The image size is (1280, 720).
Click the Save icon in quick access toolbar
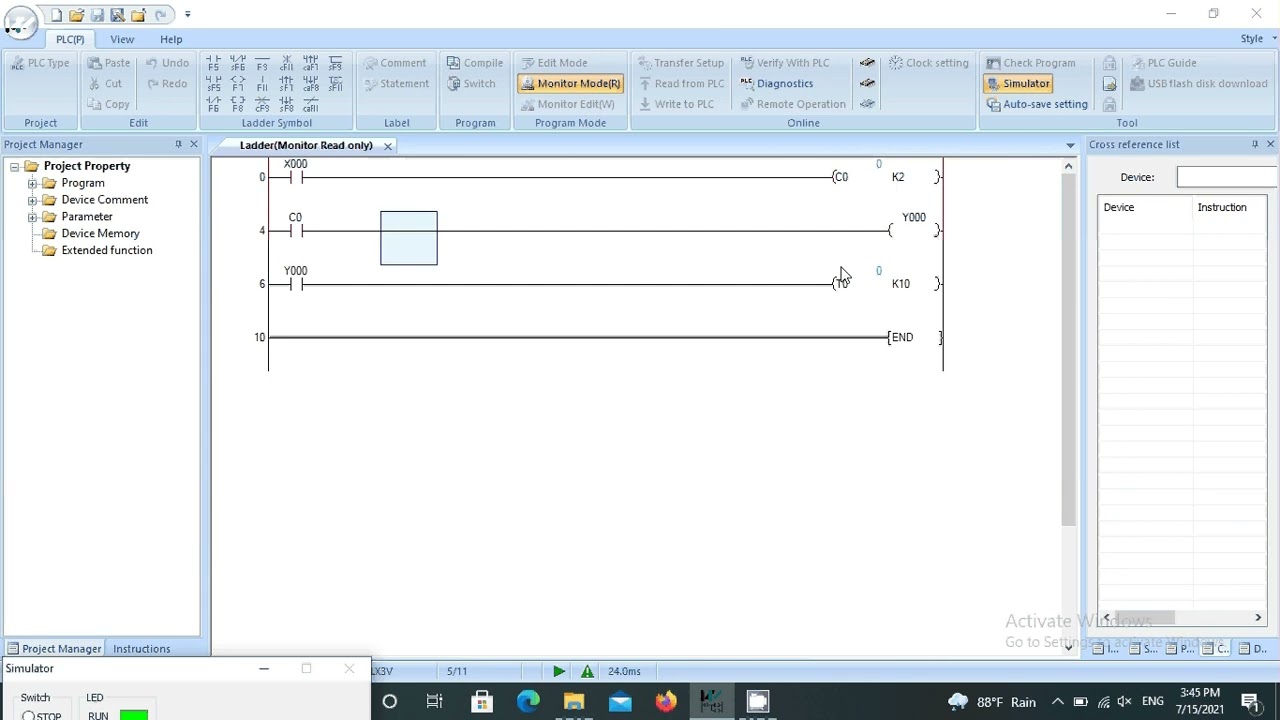(x=97, y=15)
